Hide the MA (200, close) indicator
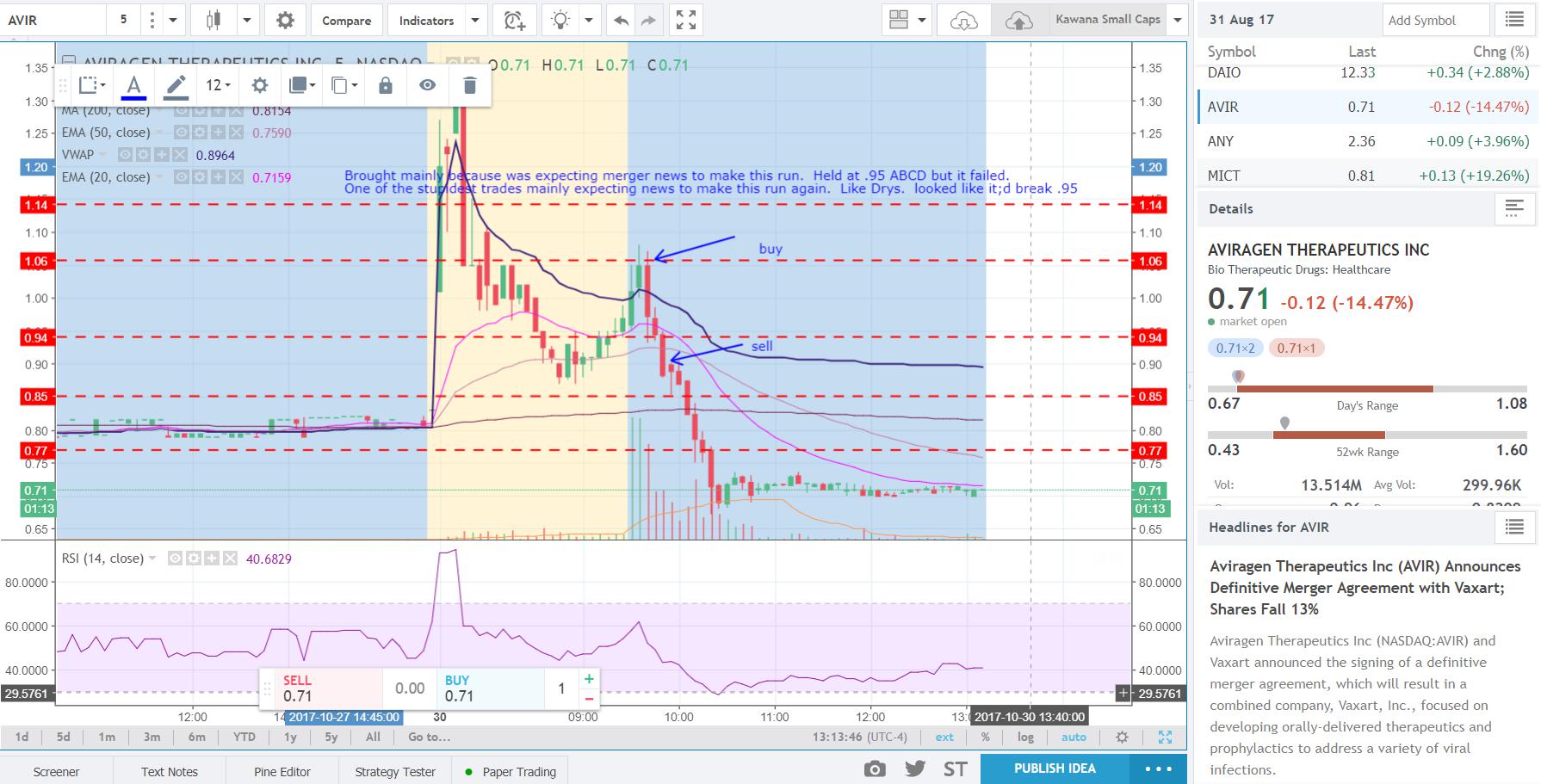Viewport: 1541px width, 784px height. (x=181, y=110)
